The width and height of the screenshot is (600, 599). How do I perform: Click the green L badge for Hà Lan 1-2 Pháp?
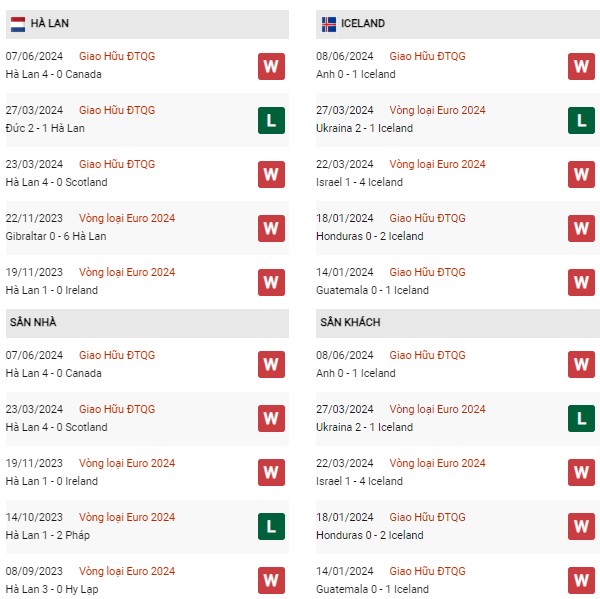click(271, 526)
